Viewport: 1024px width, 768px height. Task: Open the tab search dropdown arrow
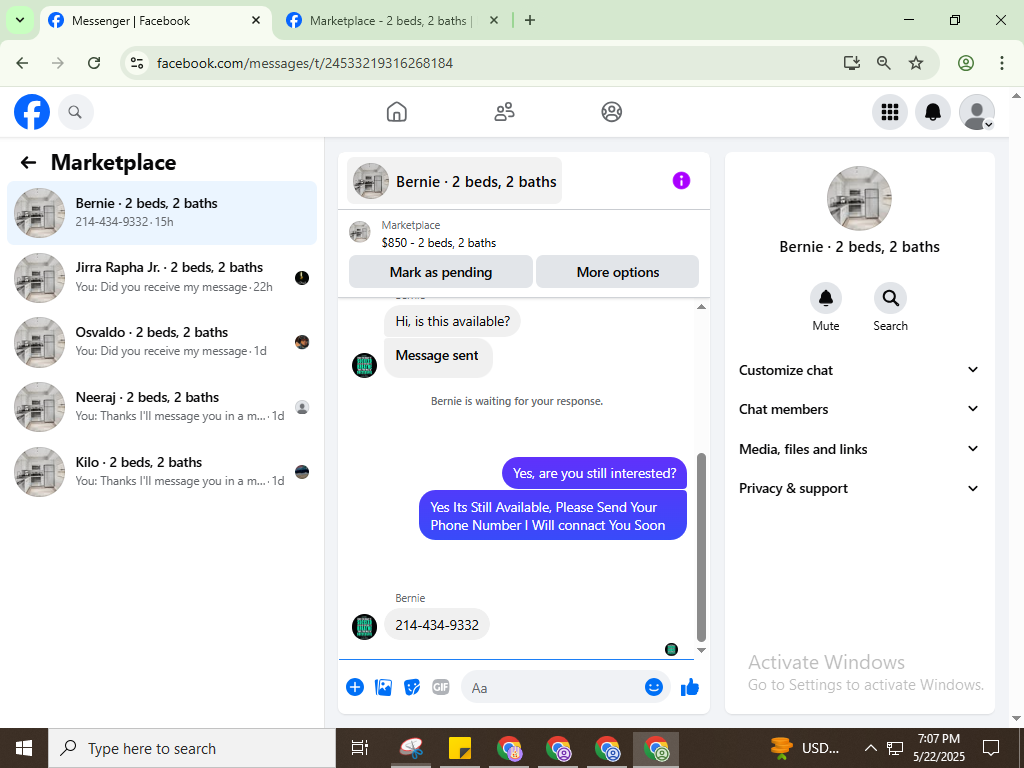coord(20,20)
